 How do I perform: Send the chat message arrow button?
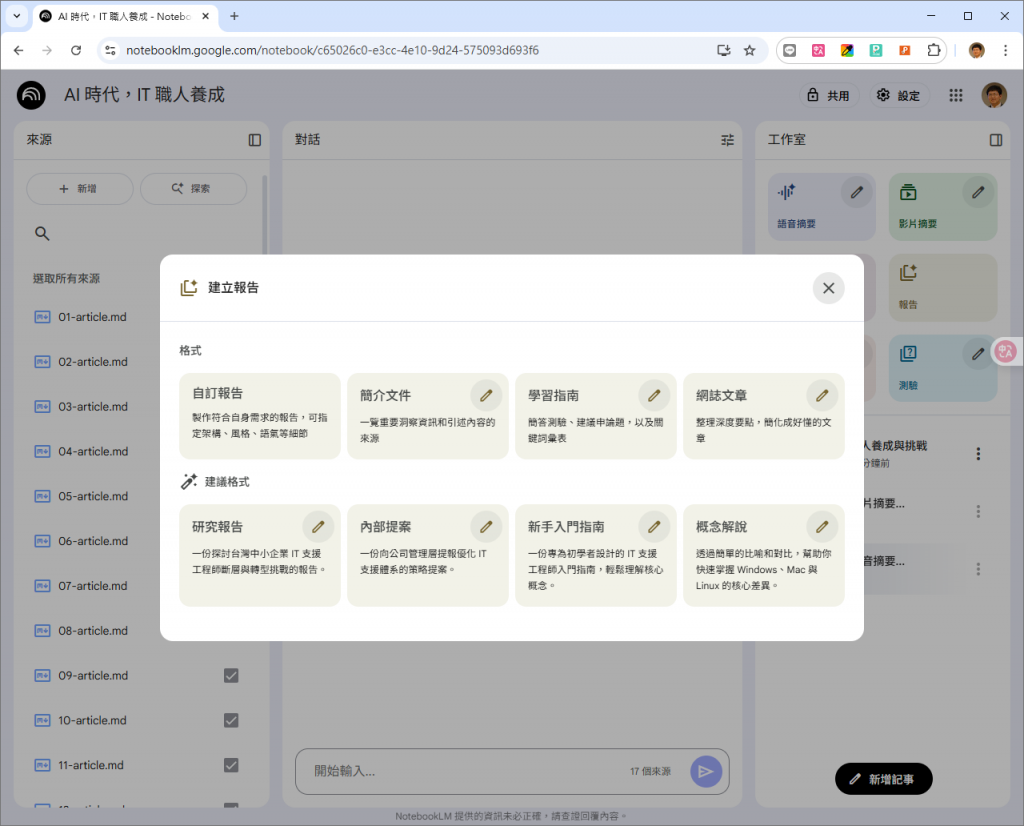(706, 772)
